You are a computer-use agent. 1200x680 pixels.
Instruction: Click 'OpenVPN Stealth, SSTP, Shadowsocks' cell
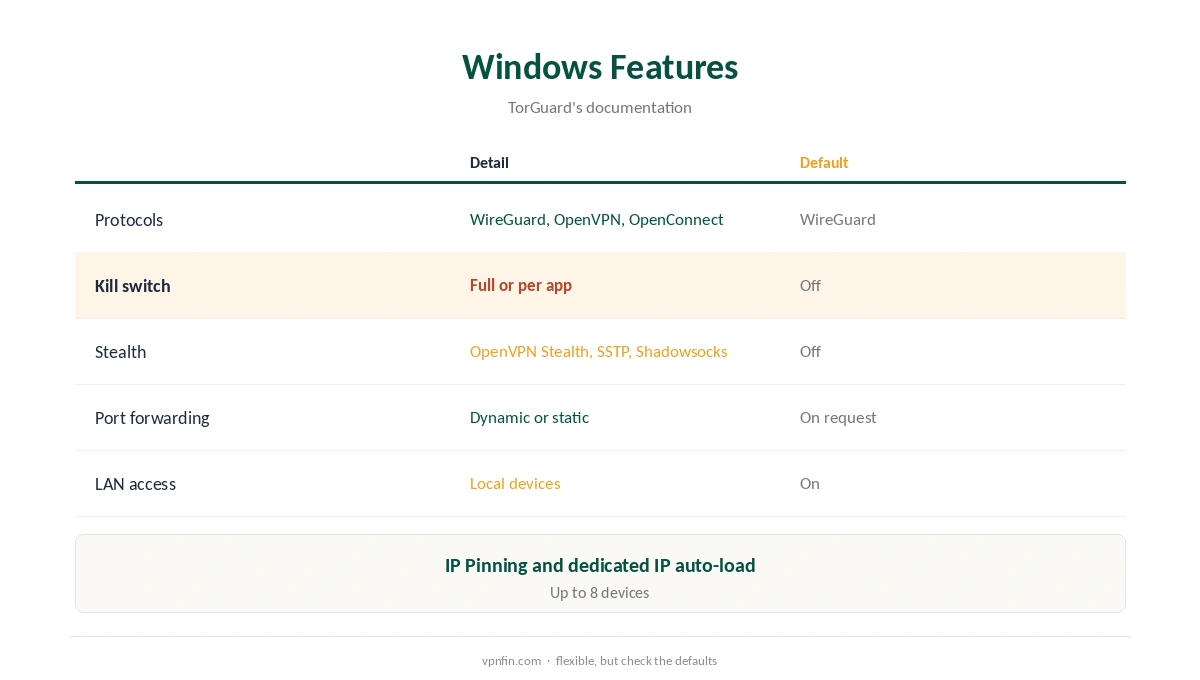(x=599, y=351)
